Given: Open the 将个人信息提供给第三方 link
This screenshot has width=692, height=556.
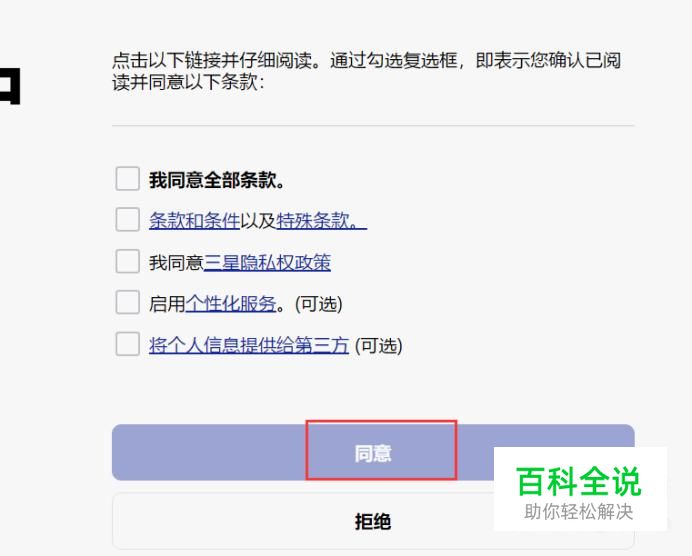Looking at the screenshot, I should pyautogui.click(x=248, y=346).
